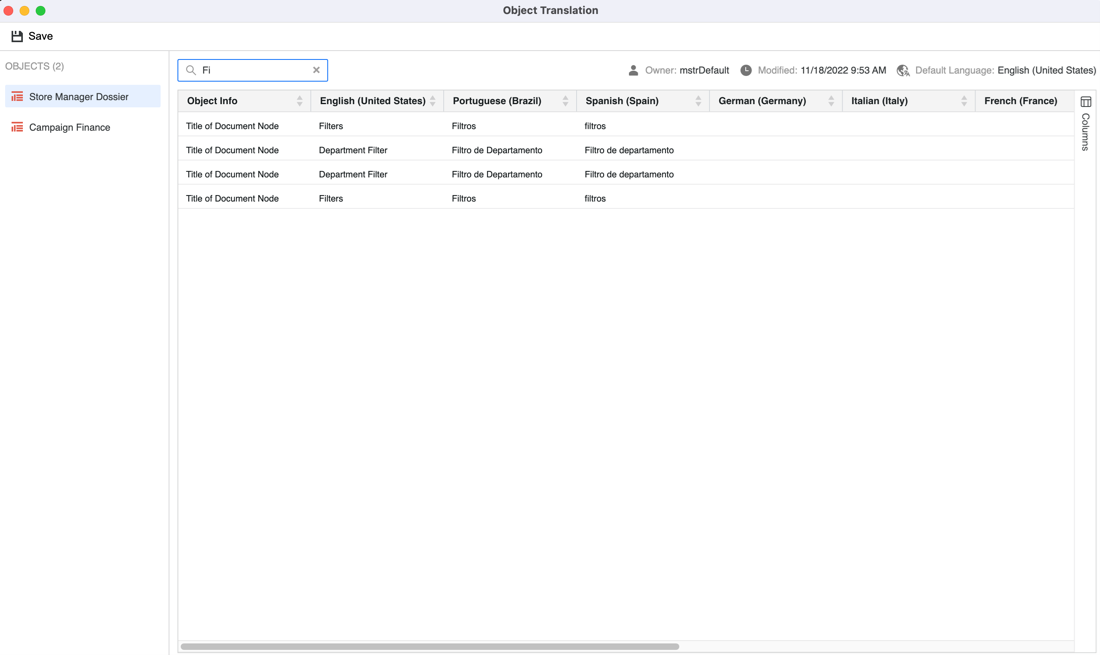Sort the English (United States) column
The height and width of the screenshot is (655, 1100).
(x=432, y=101)
